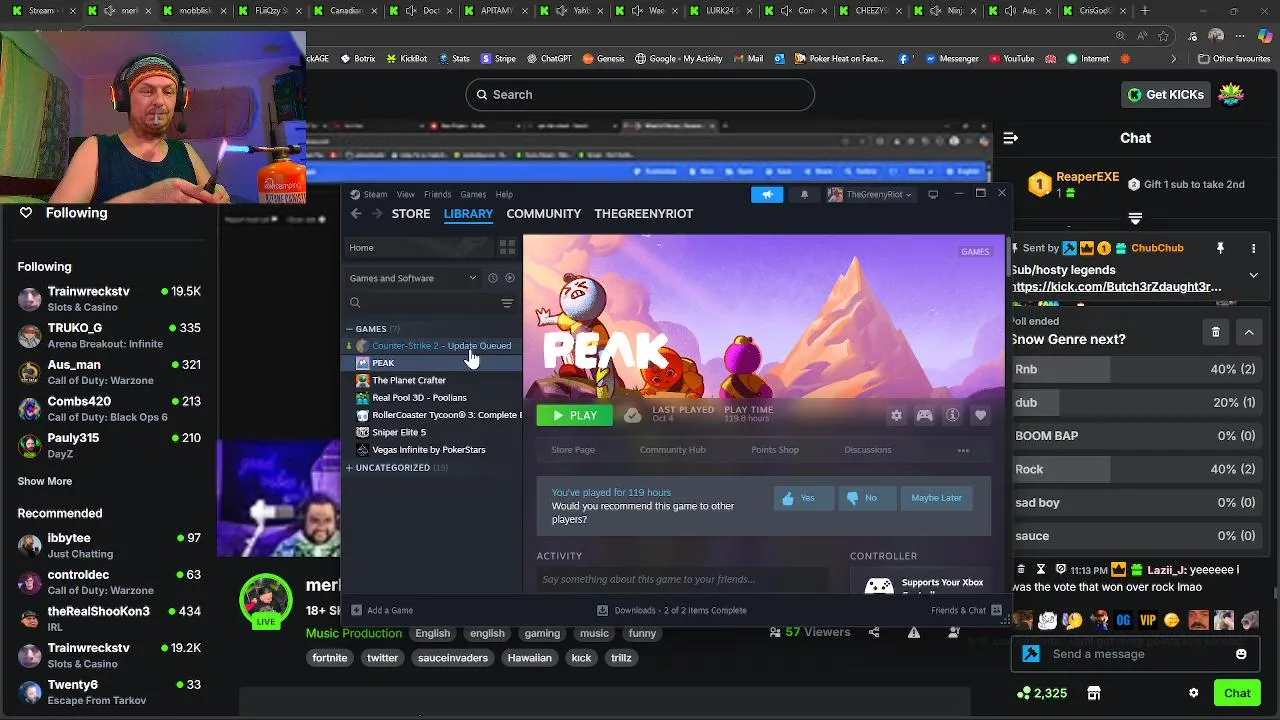This screenshot has width=1280, height=720.
Task: Add PEAK to favorites with heart icon
Action: tap(980, 415)
